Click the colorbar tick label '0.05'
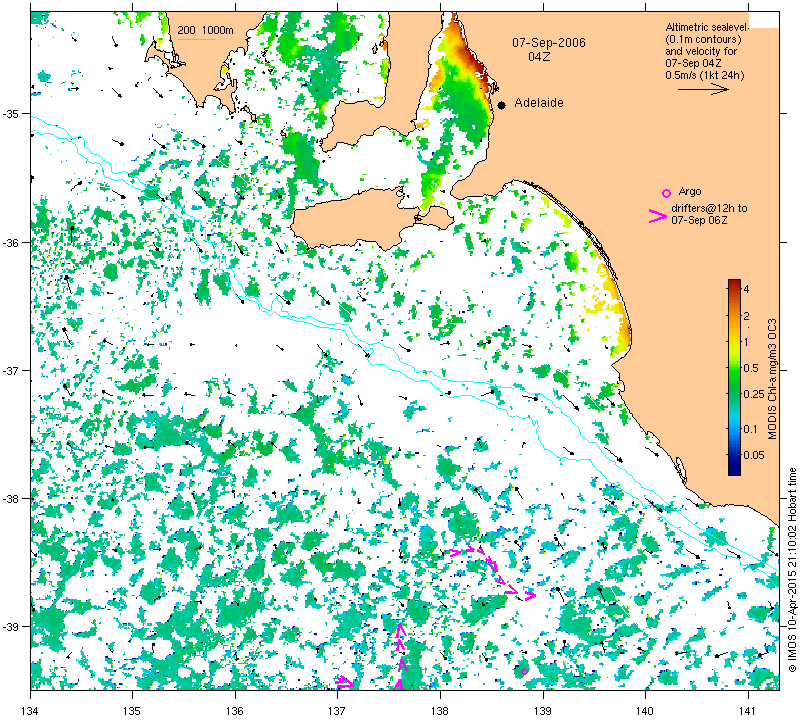Screen dimensions: 800x720 point(754,455)
